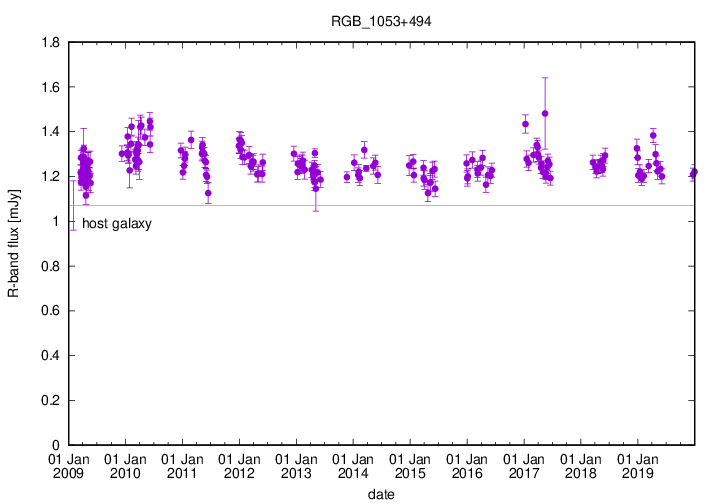Click the 0.2 y-axis tick label
The width and height of the screenshot is (720, 504).
pos(50,400)
